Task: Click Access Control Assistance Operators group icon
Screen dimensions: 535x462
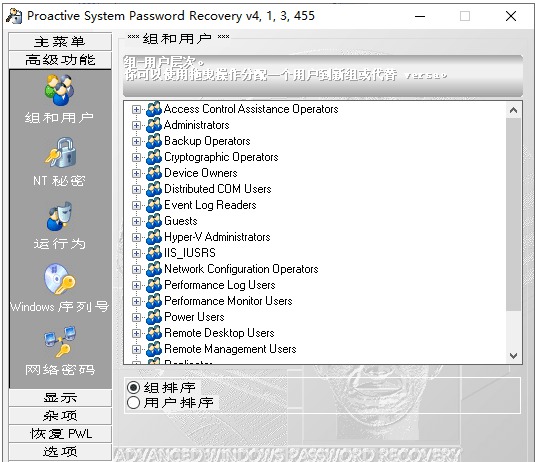Action: pyautogui.click(x=154, y=109)
